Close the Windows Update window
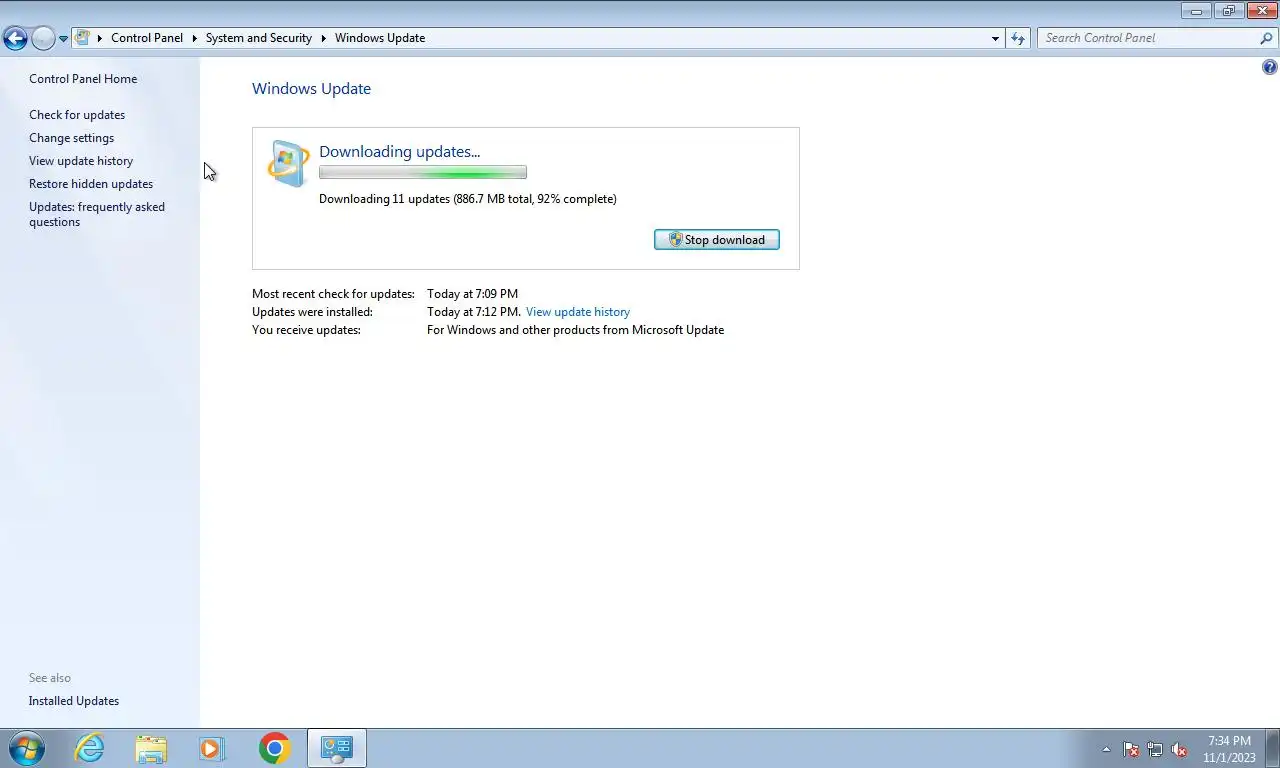1280x768 pixels. click(1261, 11)
